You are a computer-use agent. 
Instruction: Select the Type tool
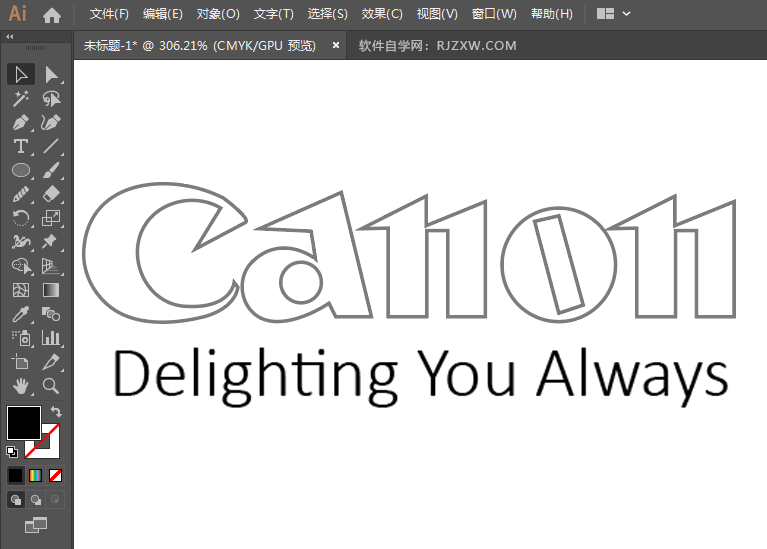point(21,146)
